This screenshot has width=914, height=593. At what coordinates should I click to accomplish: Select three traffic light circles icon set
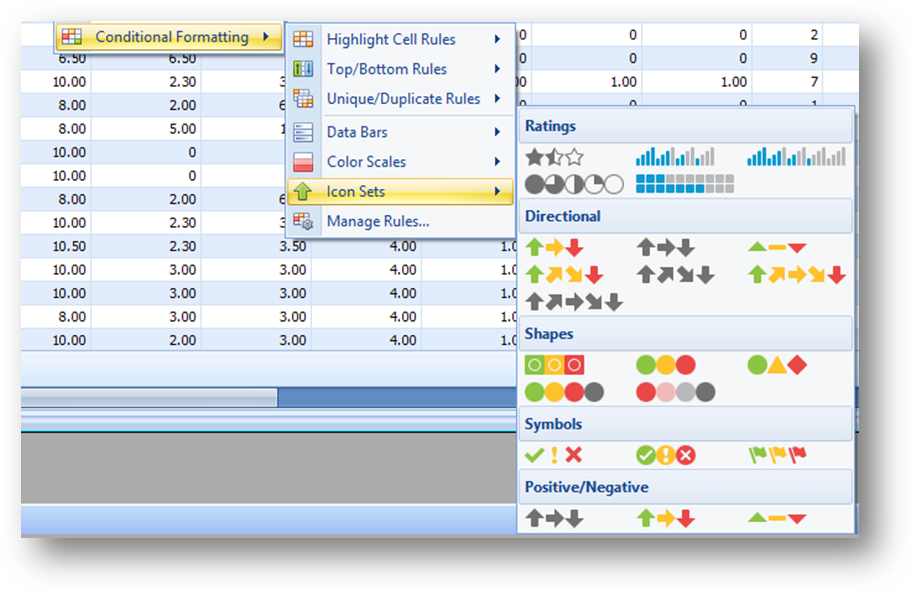click(x=666, y=365)
